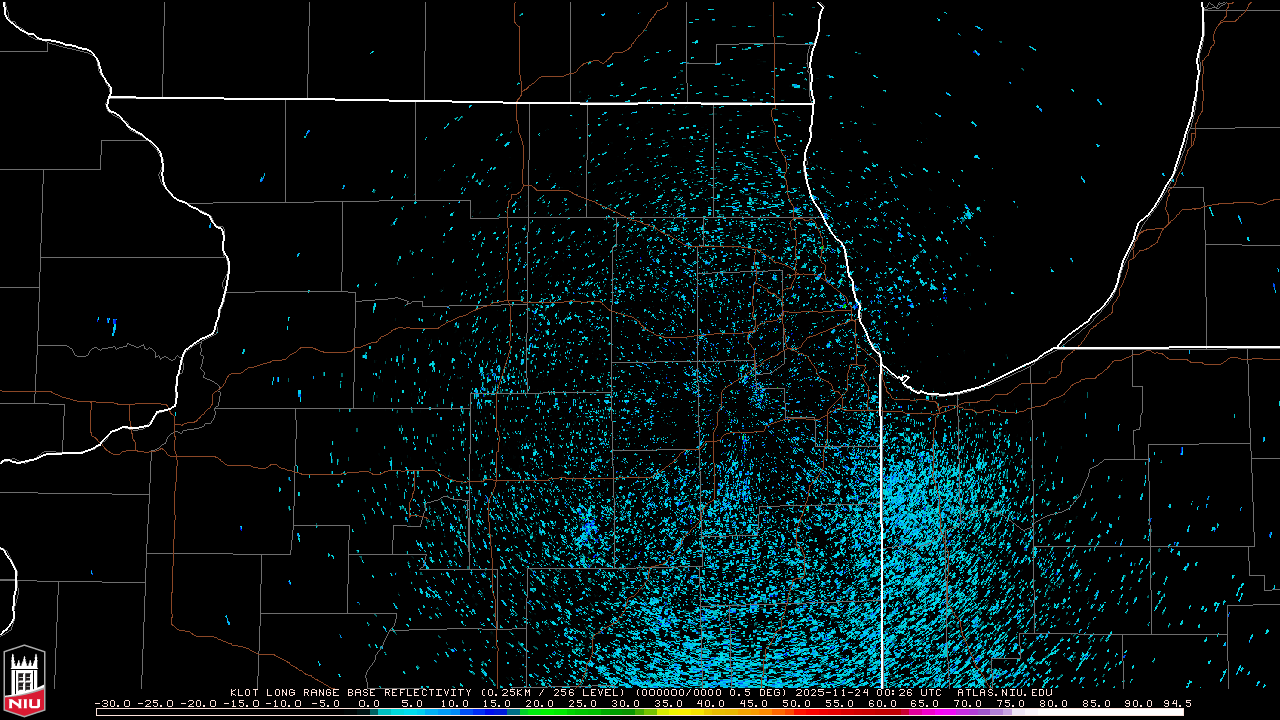Screen dimensions: 1280x720
Task: Click the NIU castle logo
Action: click(24, 681)
